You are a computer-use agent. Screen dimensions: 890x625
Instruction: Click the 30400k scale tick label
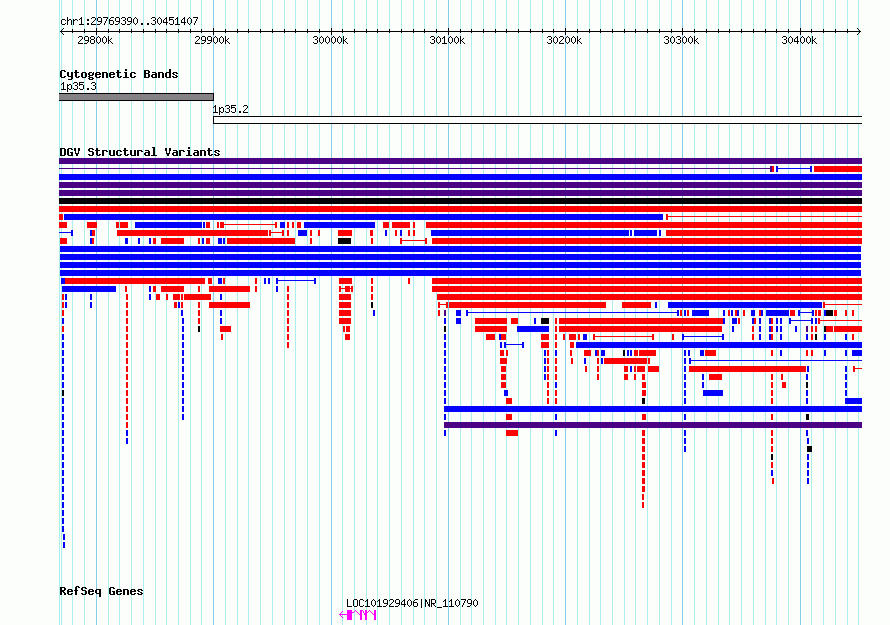799,40
